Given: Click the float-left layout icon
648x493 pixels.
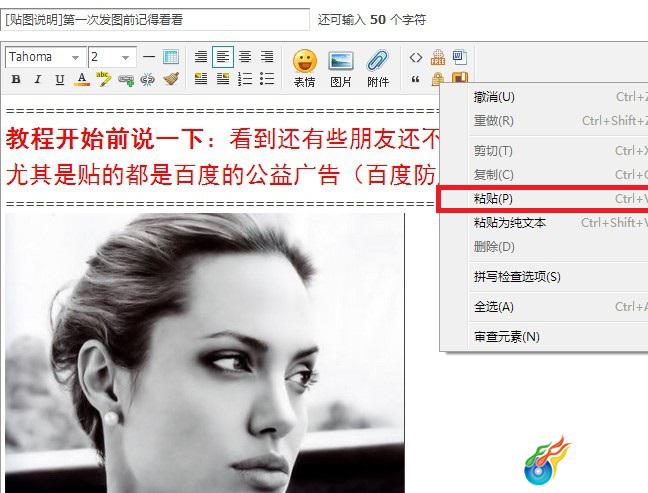Looking at the screenshot, I should click(x=201, y=79).
